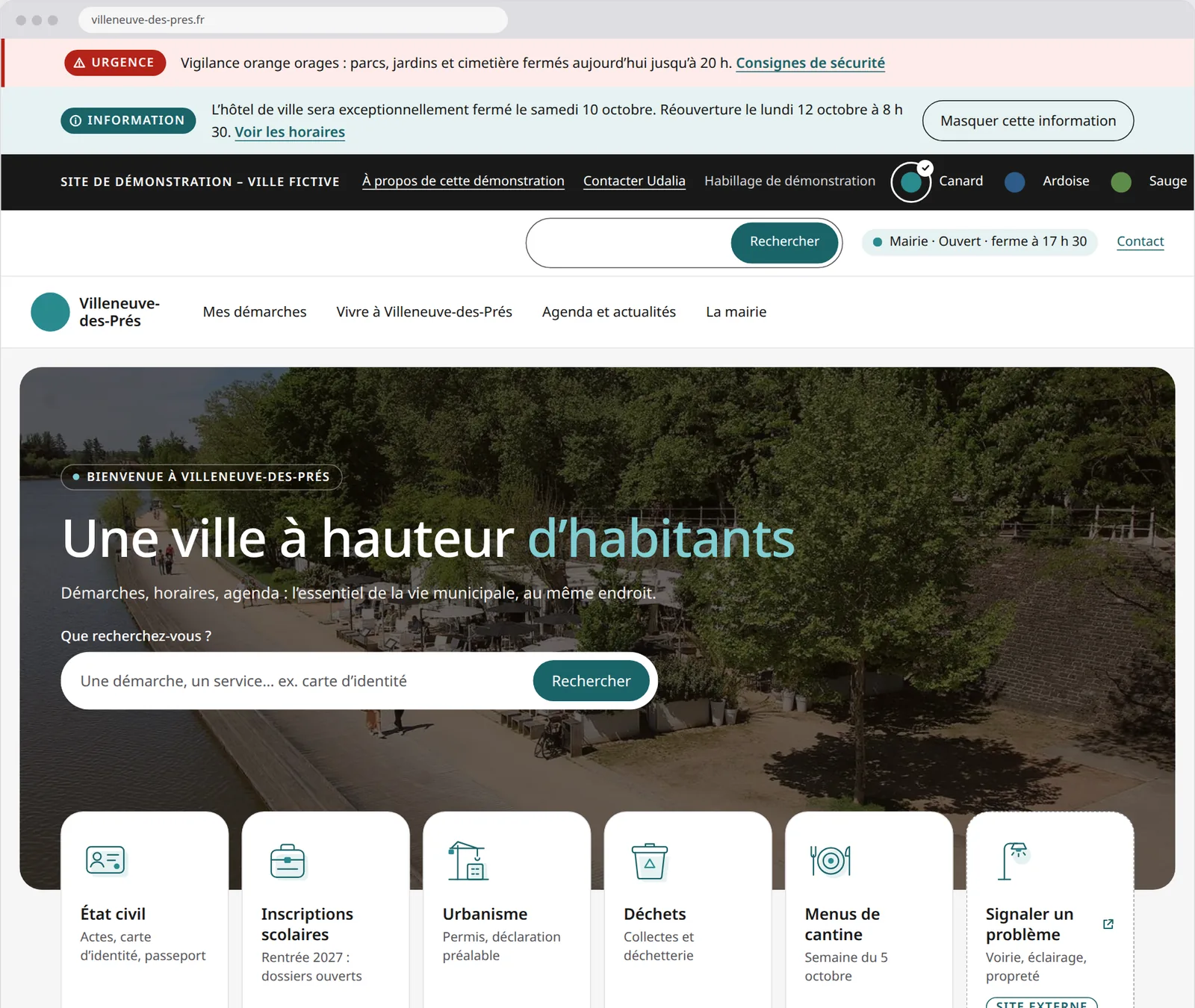The width and height of the screenshot is (1195, 1008).
Task: Open the Contacter Udalia link
Action: tap(634, 181)
